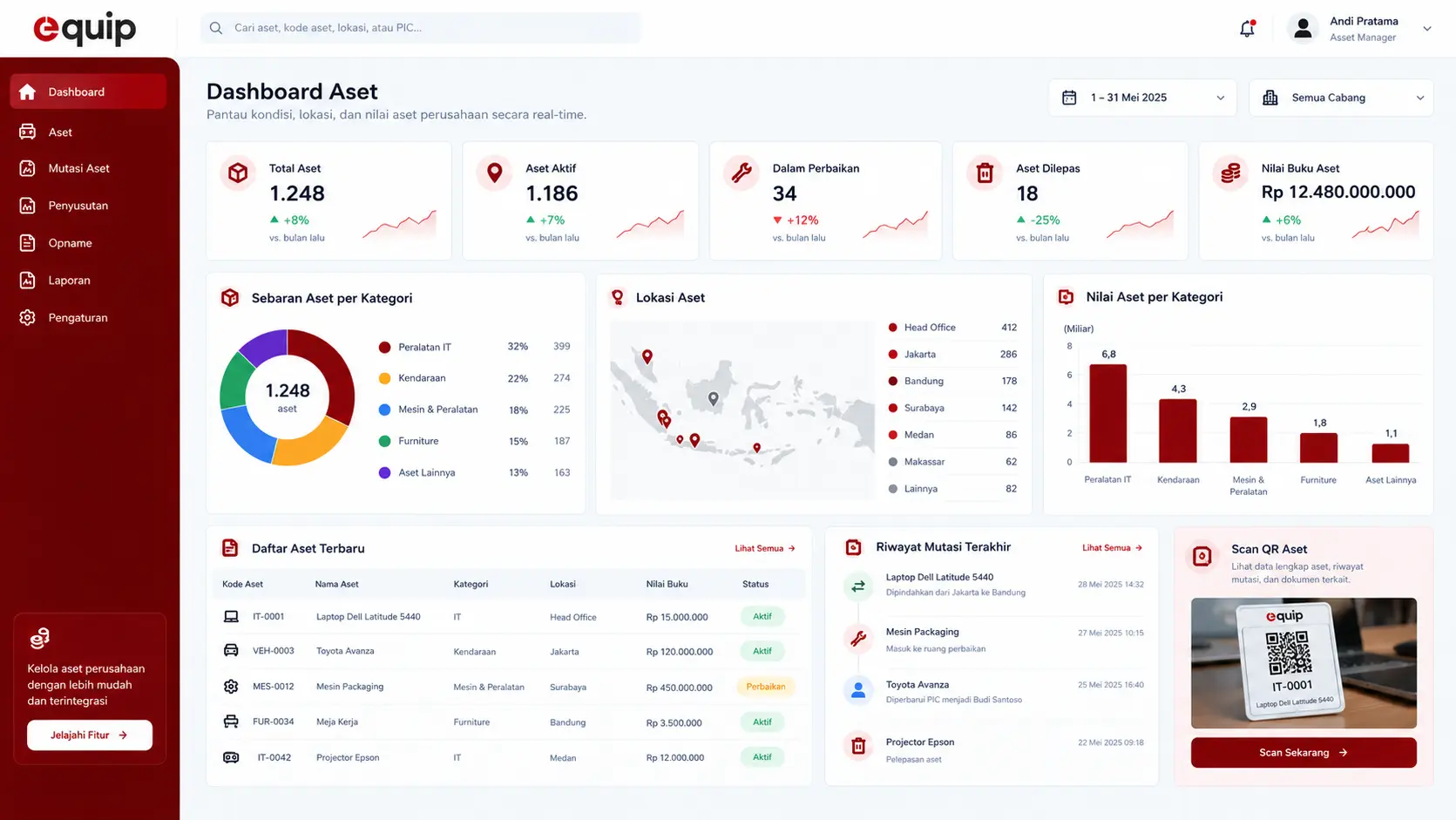Click the Peralatan IT legend color dot
Viewport: 1456px width, 820px height.
click(x=384, y=348)
